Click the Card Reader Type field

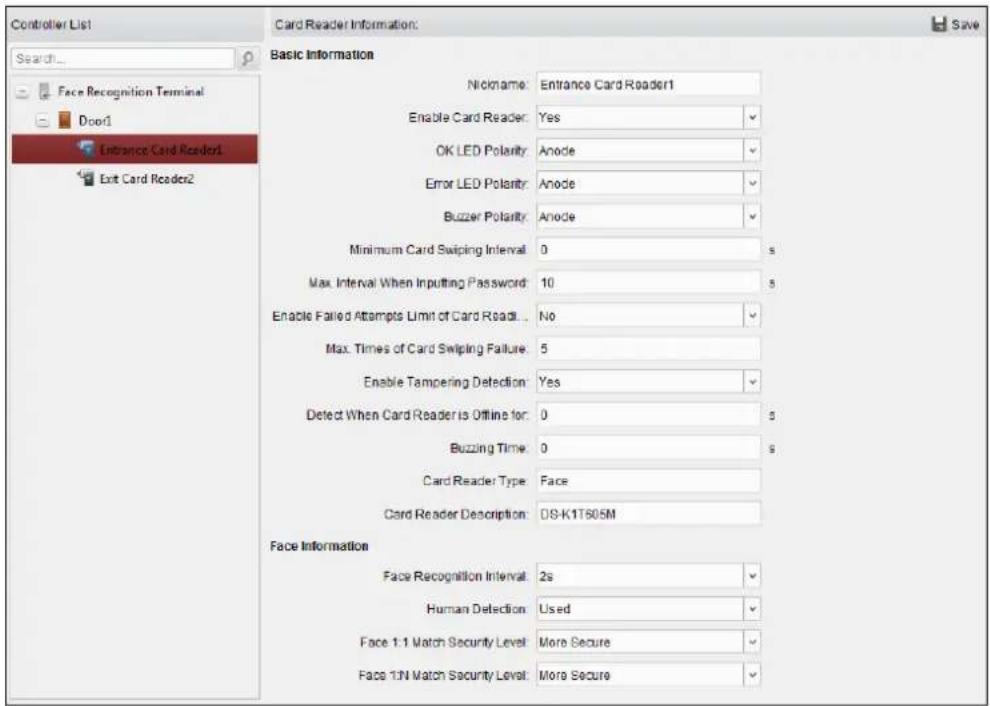(x=648, y=481)
